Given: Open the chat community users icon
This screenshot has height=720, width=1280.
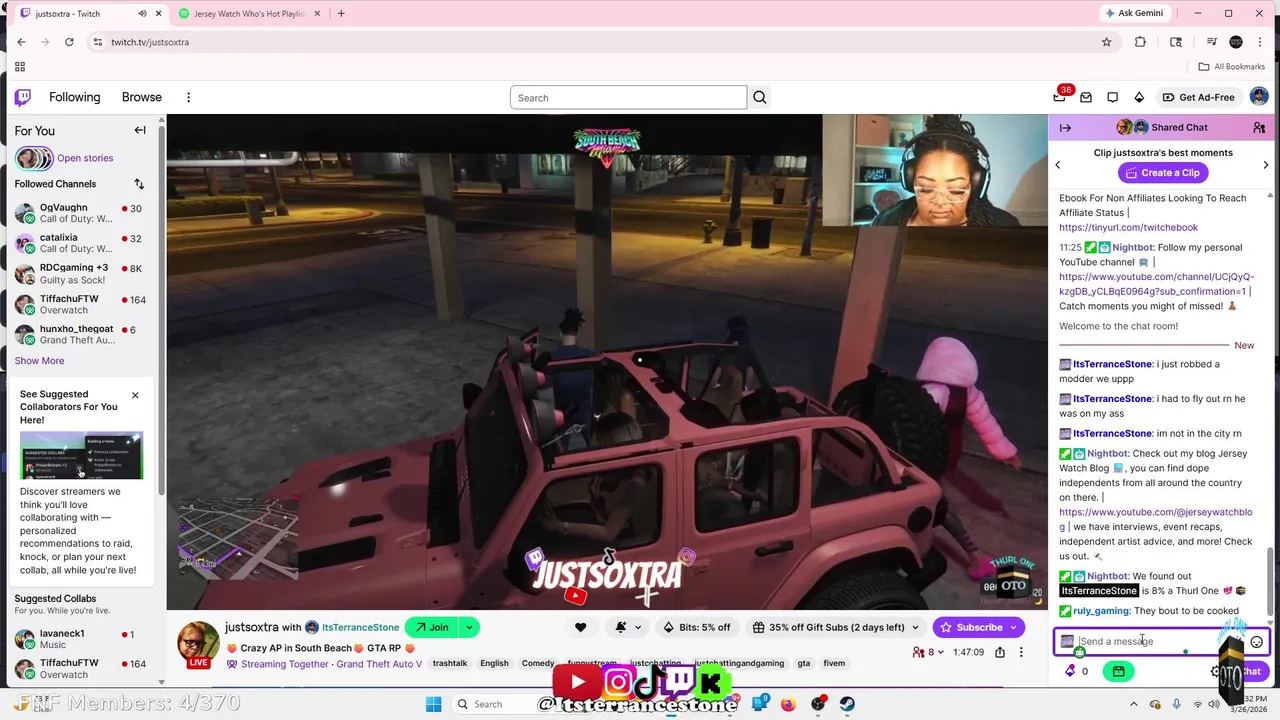Looking at the screenshot, I should 1259,128.
